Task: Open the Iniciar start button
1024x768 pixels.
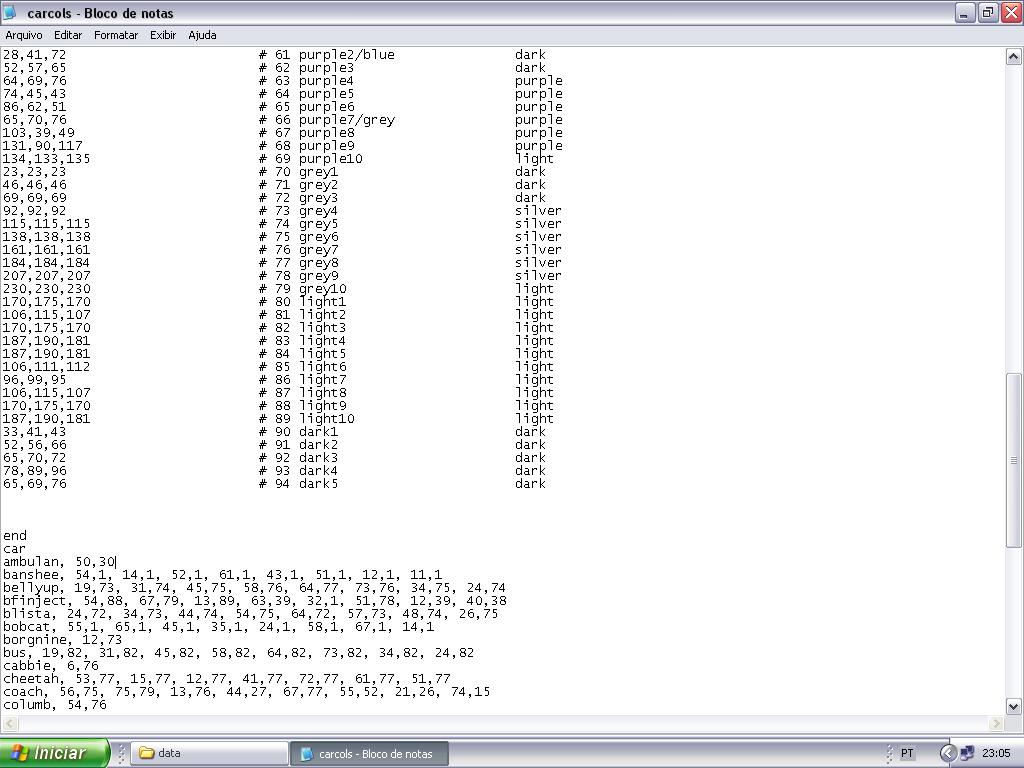Action: click(54, 753)
